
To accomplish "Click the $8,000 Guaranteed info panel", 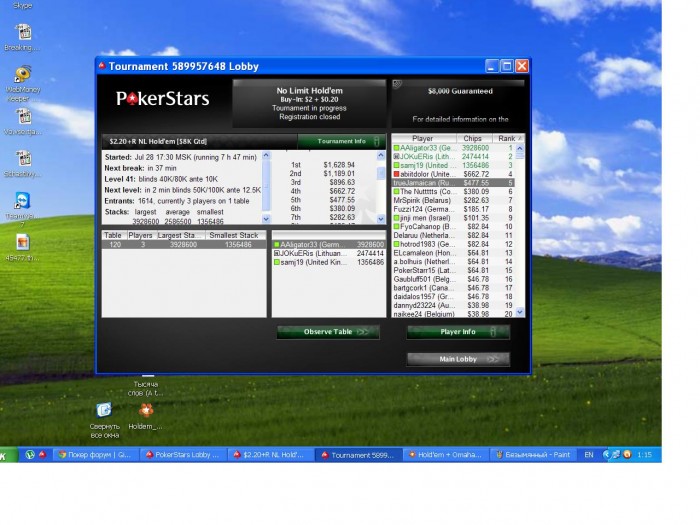I will pyautogui.click(x=458, y=105).
